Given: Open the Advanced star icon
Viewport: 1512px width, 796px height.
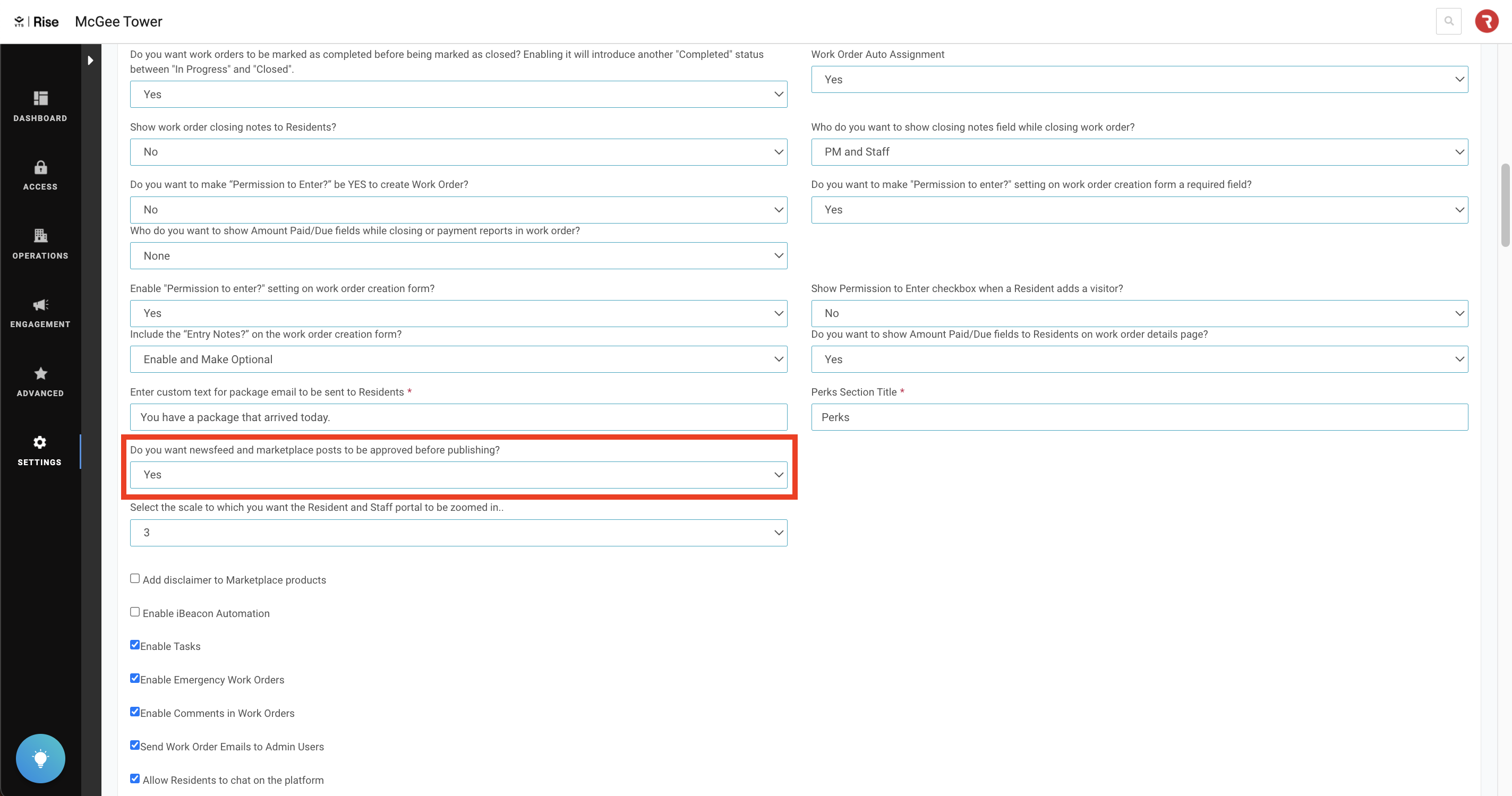Looking at the screenshot, I should click(x=40, y=373).
